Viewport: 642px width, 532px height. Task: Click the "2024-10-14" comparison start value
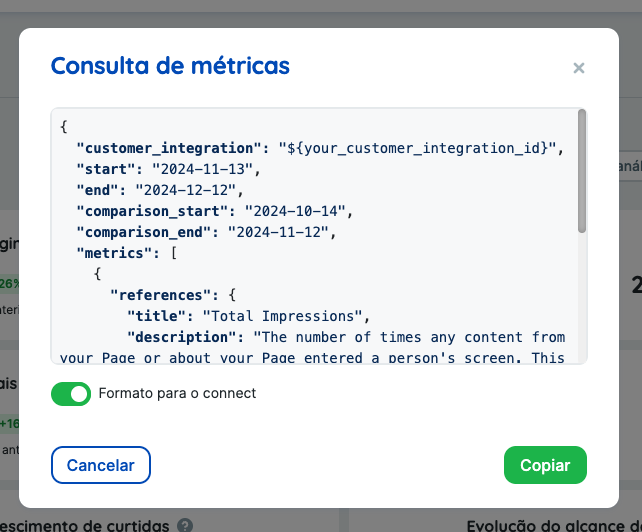pyautogui.click(x=295, y=211)
